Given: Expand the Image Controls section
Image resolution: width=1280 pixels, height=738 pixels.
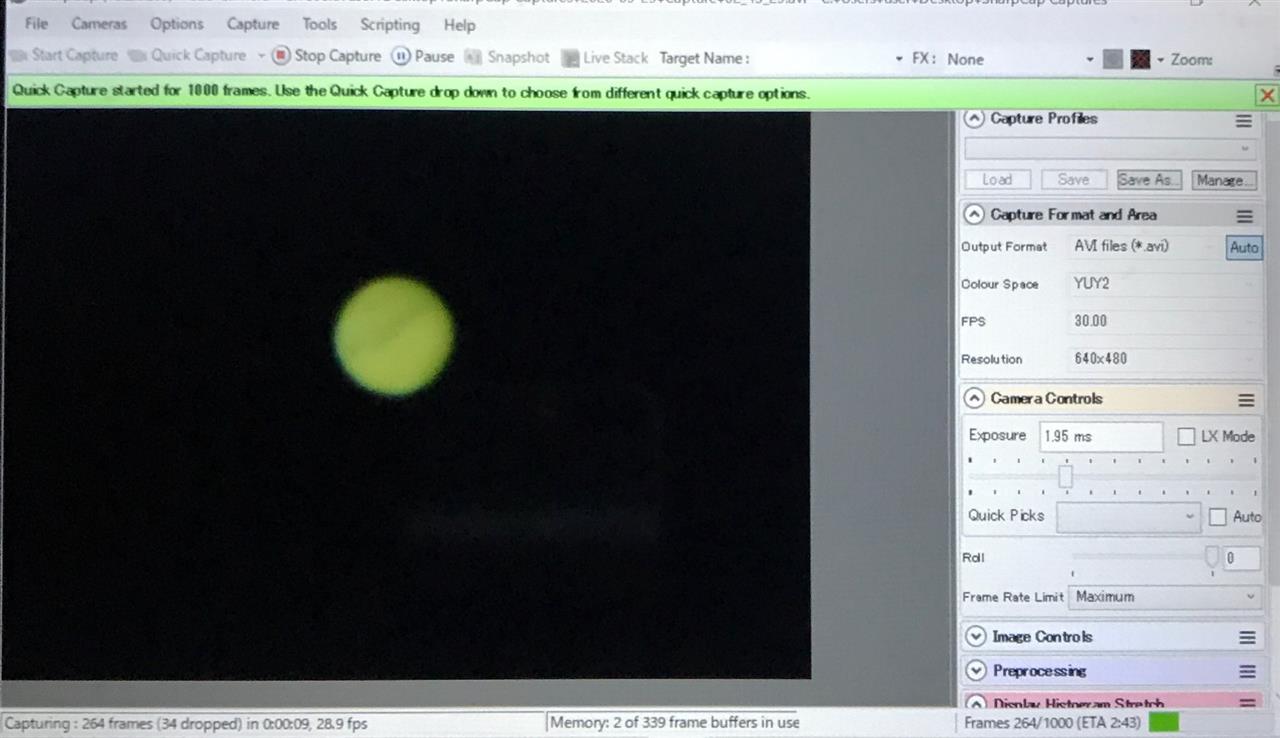Looking at the screenshot, I should [975, 637].
